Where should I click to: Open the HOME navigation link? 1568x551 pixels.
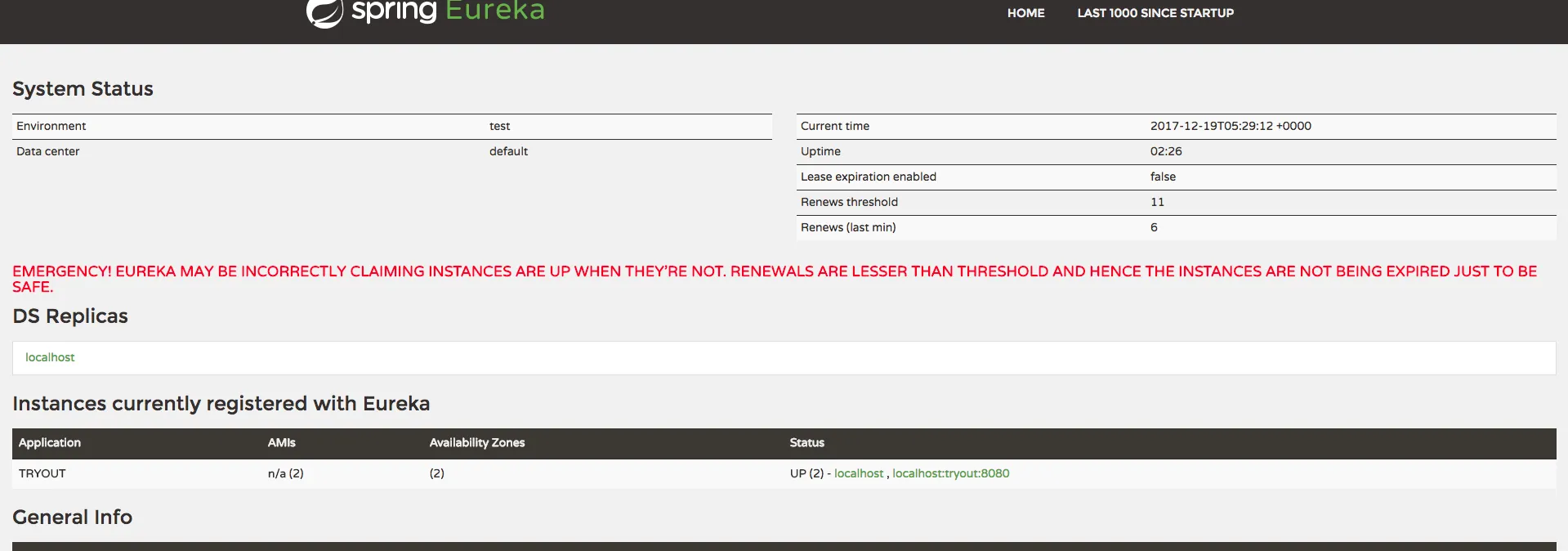click(1025, 13)
